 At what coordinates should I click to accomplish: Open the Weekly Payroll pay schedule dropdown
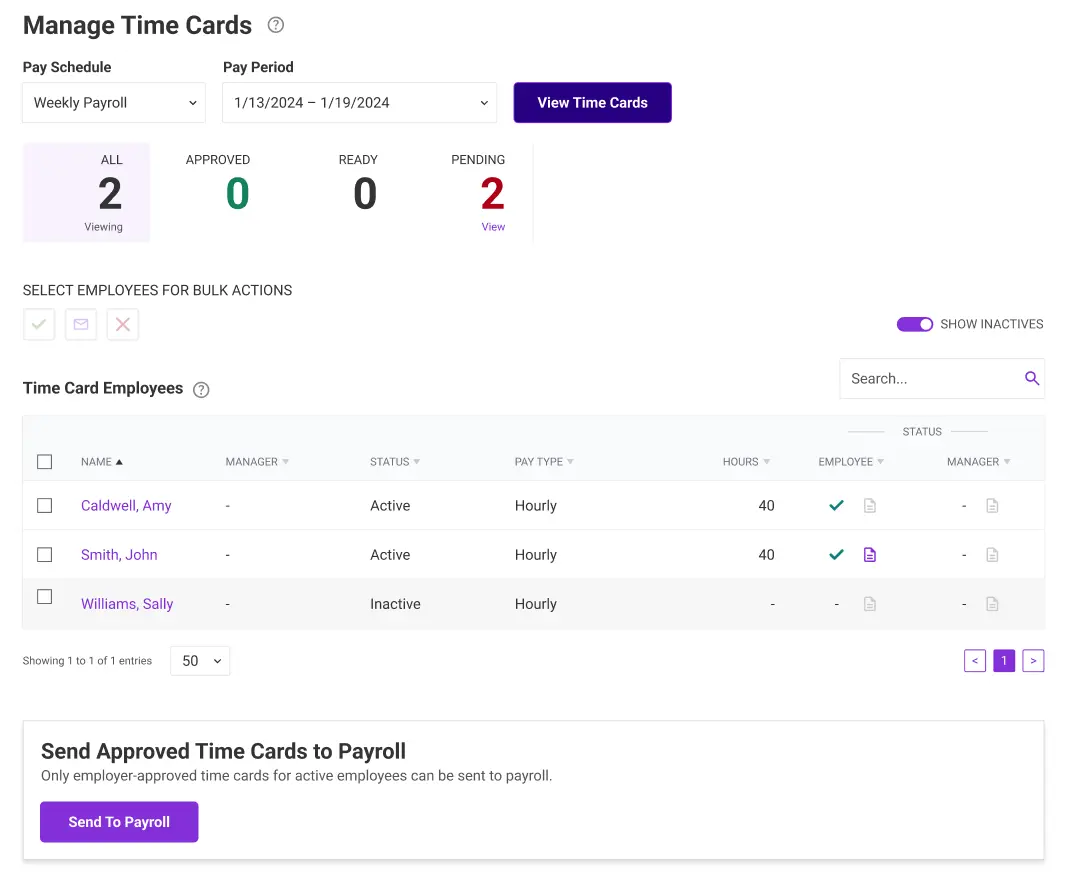pos(113,102)
